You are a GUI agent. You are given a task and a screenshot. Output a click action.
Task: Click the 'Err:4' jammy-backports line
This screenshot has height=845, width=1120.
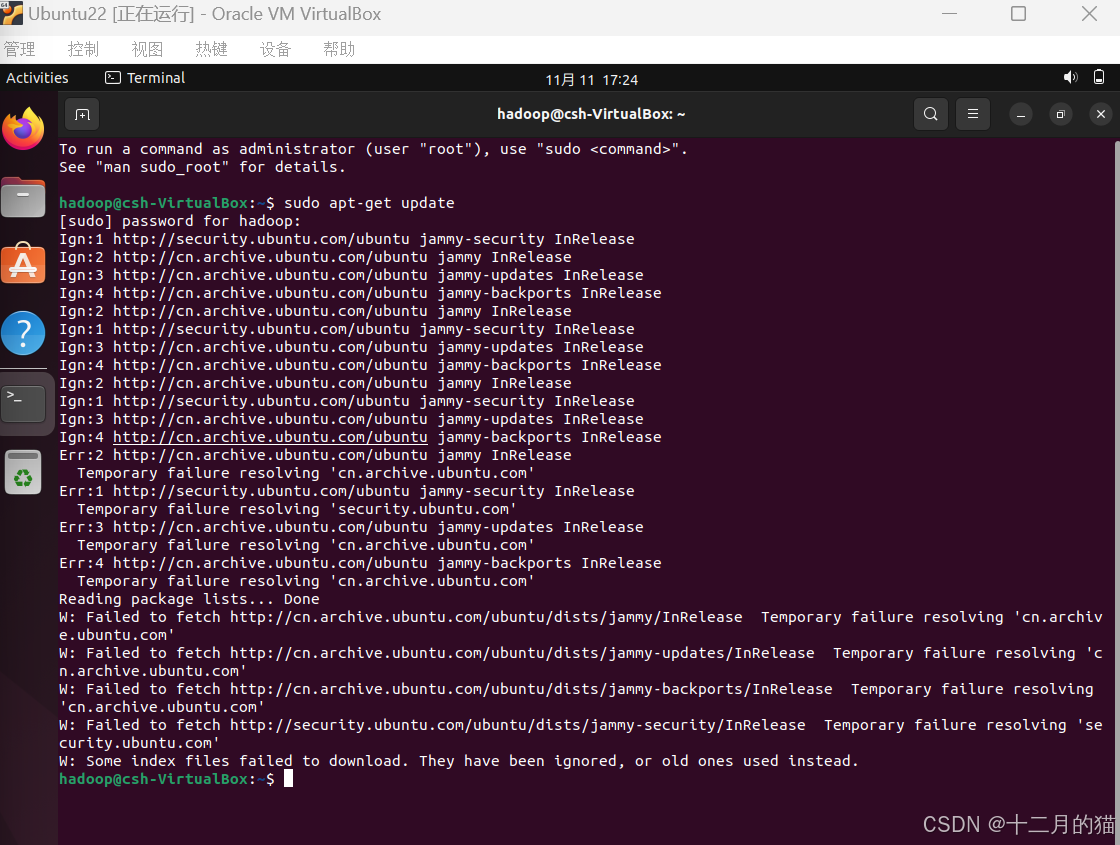pyautogui.click(x=360, y=563)
